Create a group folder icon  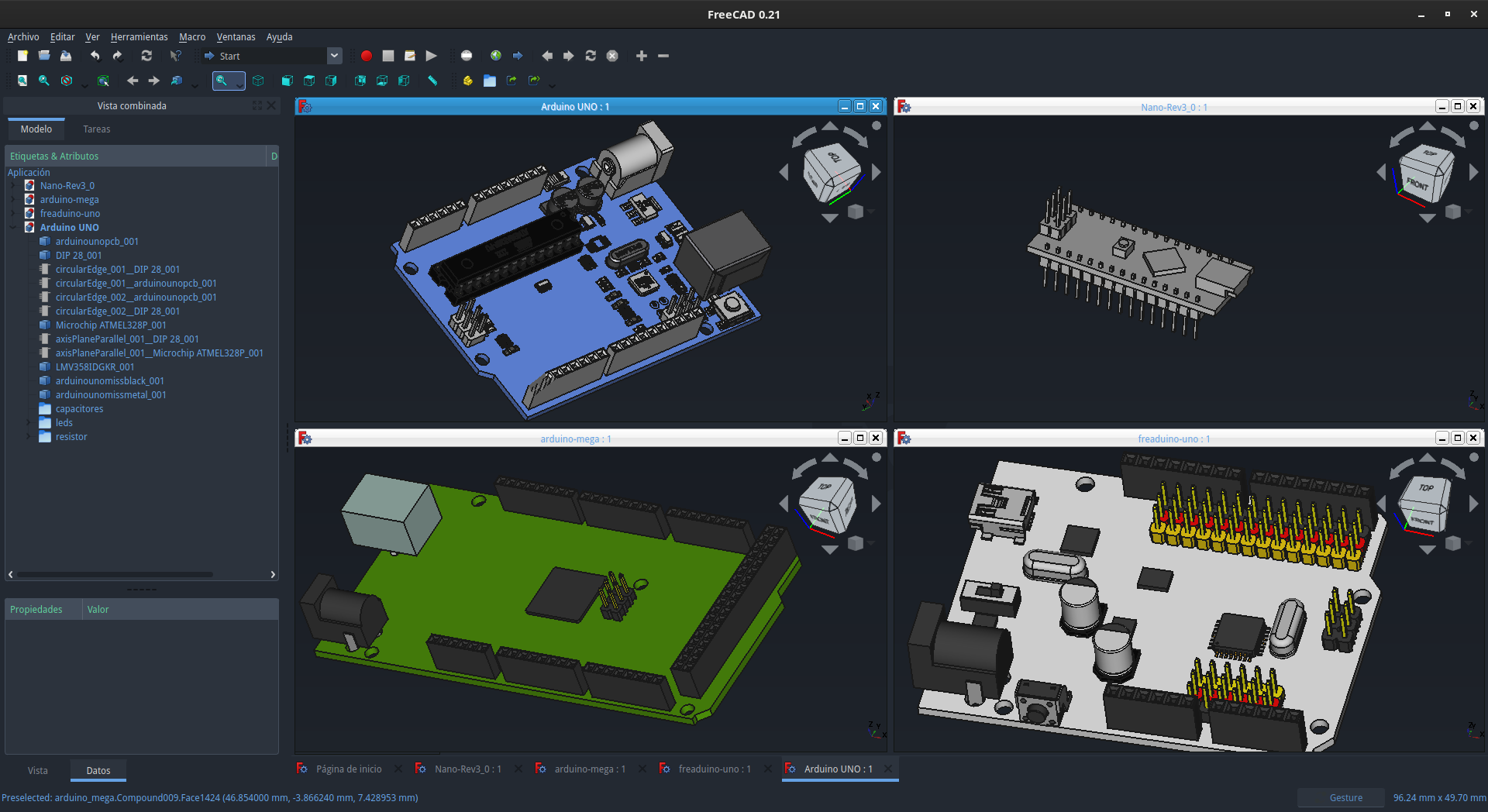[490, 81]
